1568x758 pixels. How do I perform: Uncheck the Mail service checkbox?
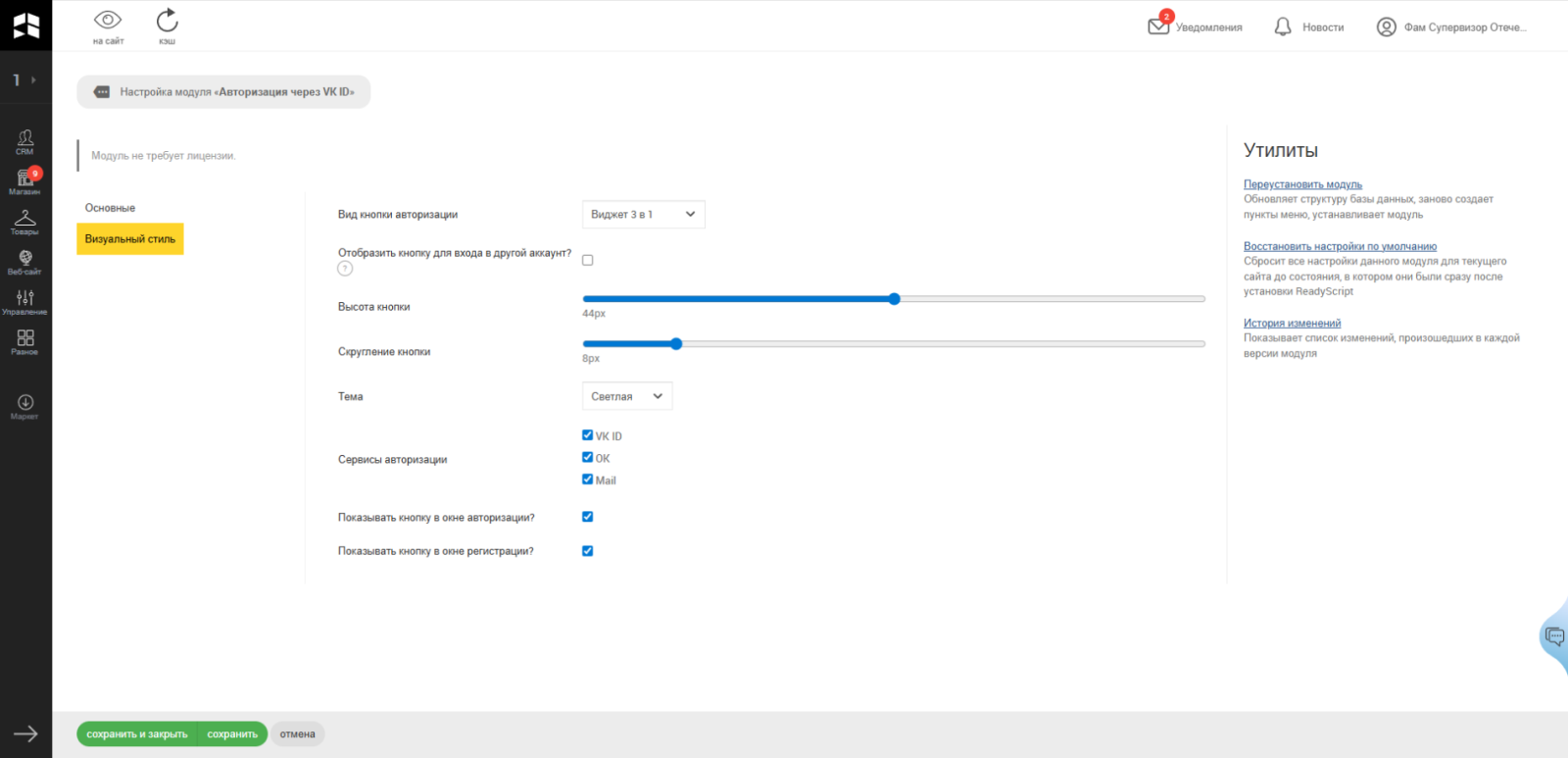tap(588, 480)
